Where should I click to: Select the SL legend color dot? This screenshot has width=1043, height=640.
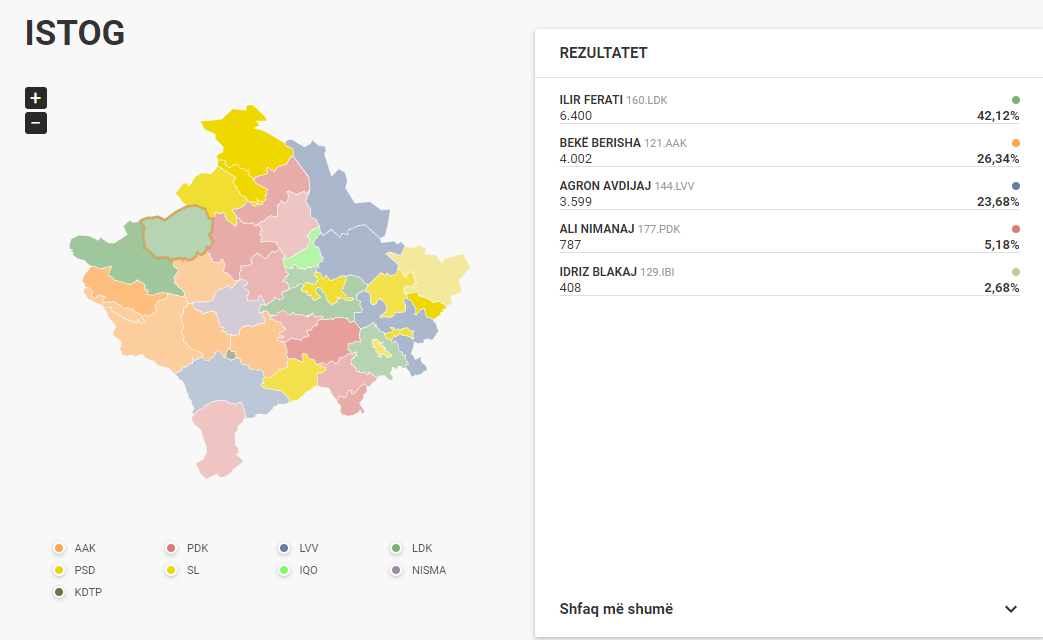click(x=171, y=570)
